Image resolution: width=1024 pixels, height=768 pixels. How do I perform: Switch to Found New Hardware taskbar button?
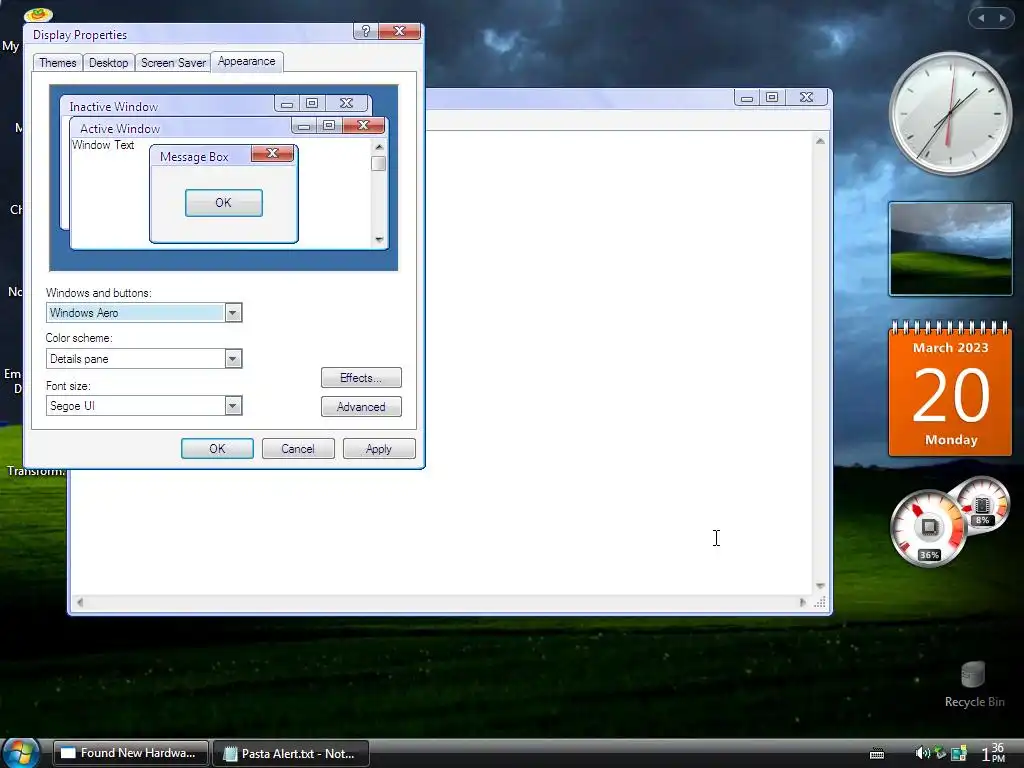[131, 753]
